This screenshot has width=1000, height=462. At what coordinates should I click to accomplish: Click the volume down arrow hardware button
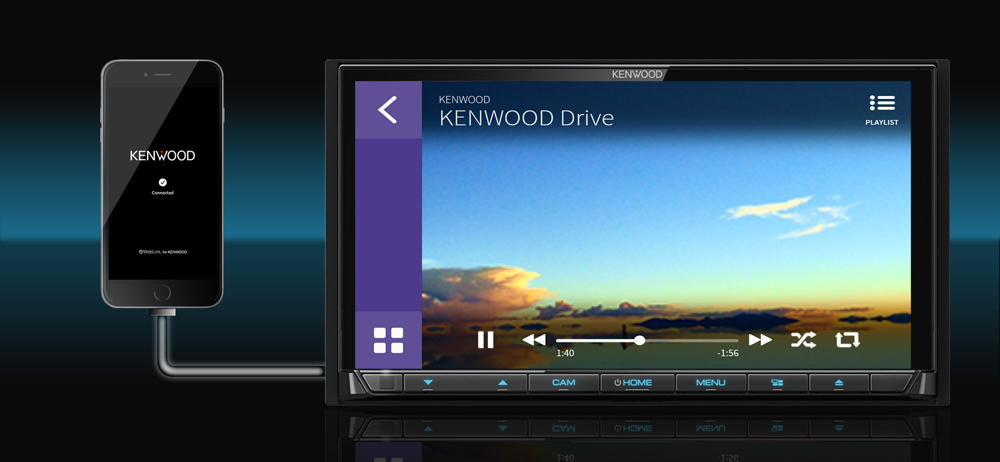(x=427, y=383)
